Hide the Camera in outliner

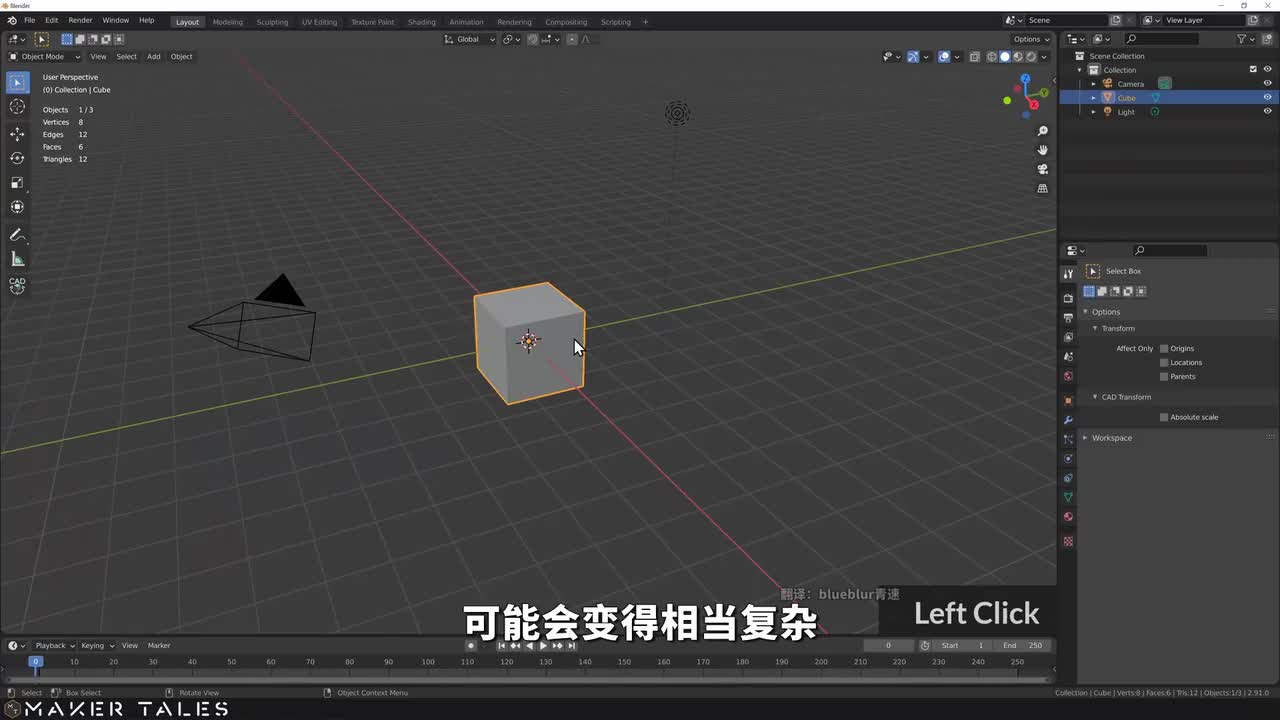[x=1267, y=84]
